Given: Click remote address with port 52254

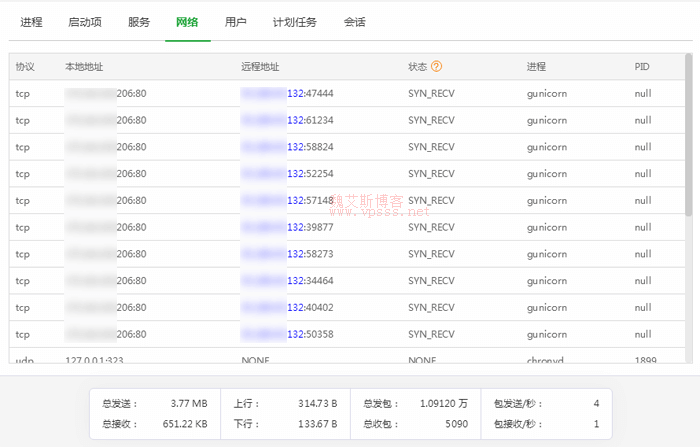Looking at the screenshot, I should pyautogui.click(x=287, y=174).
